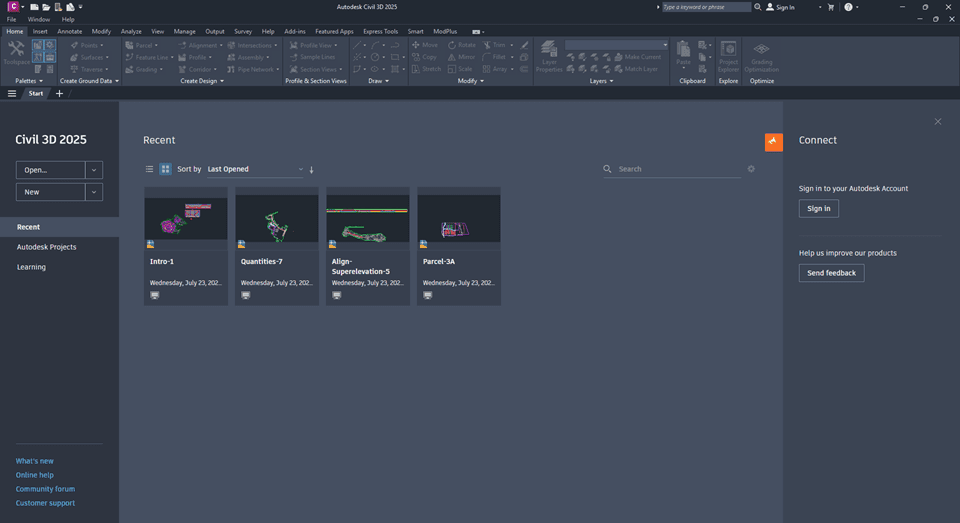Switch recent files to grid view
Screen dimensions: 960x523
click(165, 169)
